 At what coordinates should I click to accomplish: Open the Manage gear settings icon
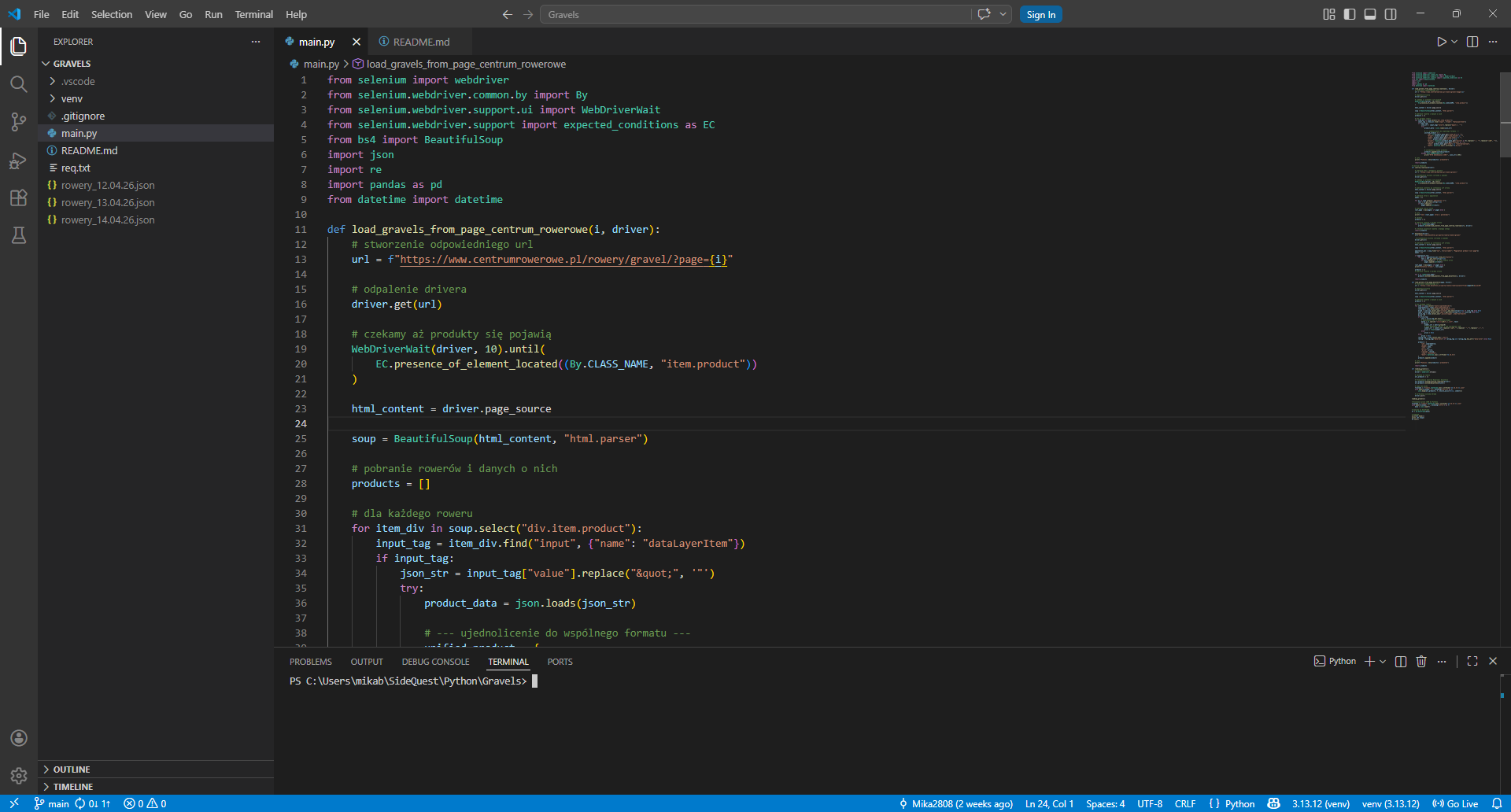pyautogui.click(x=19, y=776)
